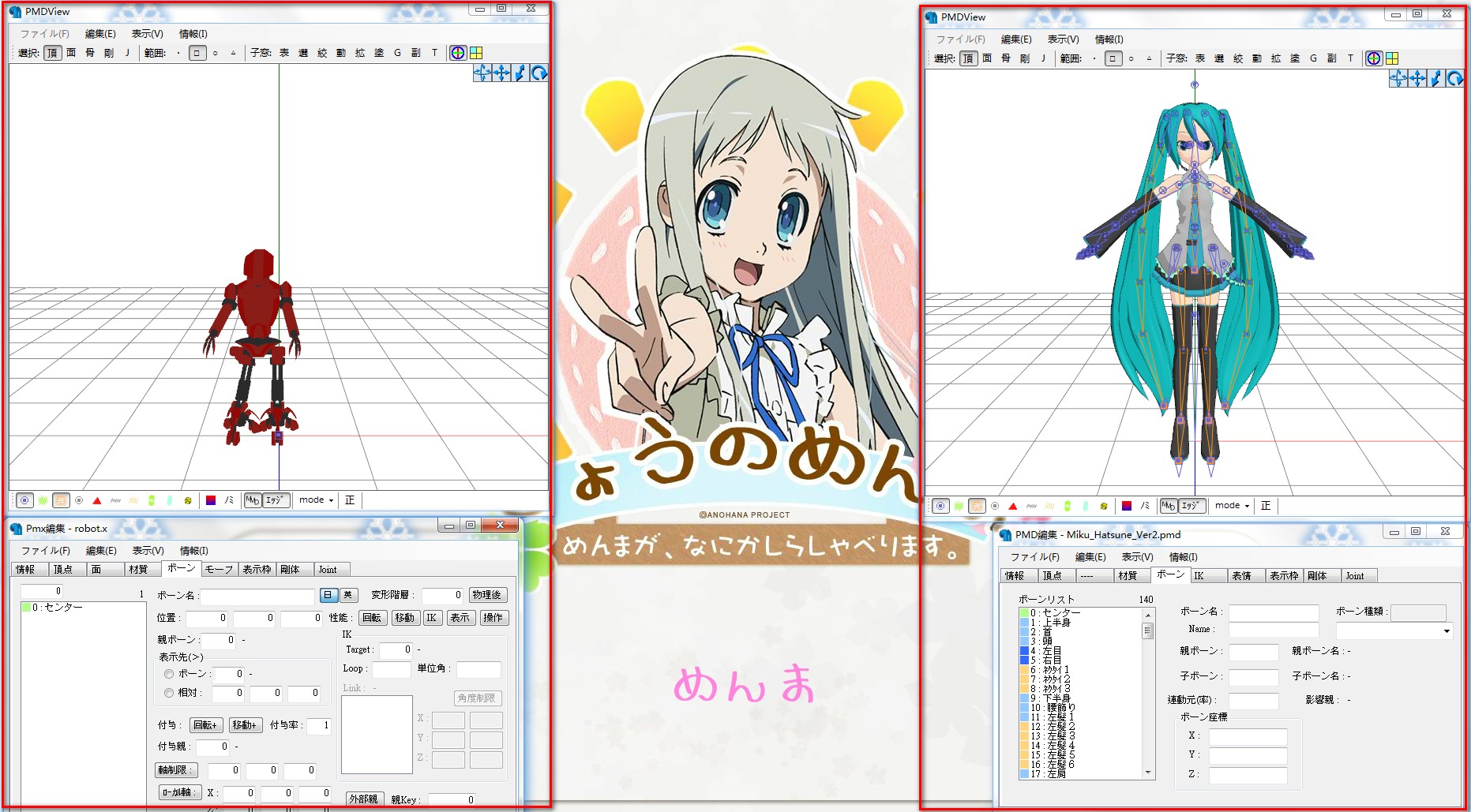This screenshot has height=812, width=1471.
Task: Open the mode dropdown in the left PMDView
Action: (316, 500)
